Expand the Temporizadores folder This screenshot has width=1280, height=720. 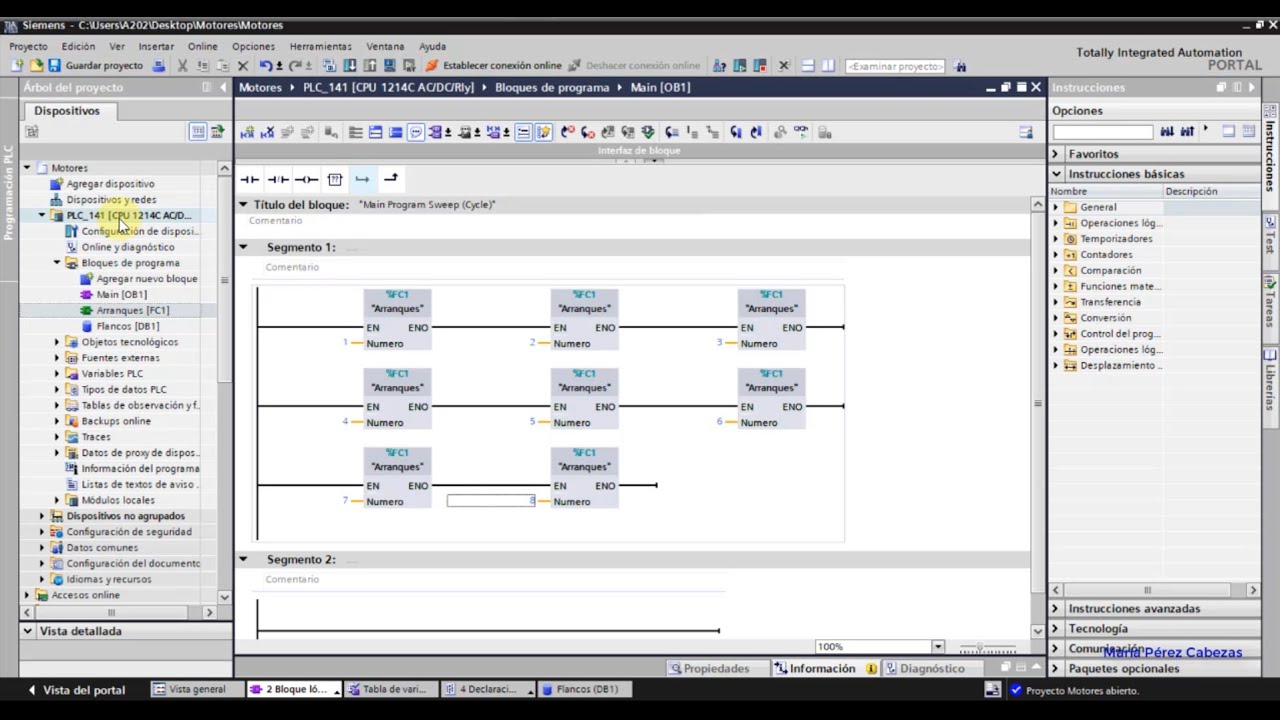coord(1055,239)
